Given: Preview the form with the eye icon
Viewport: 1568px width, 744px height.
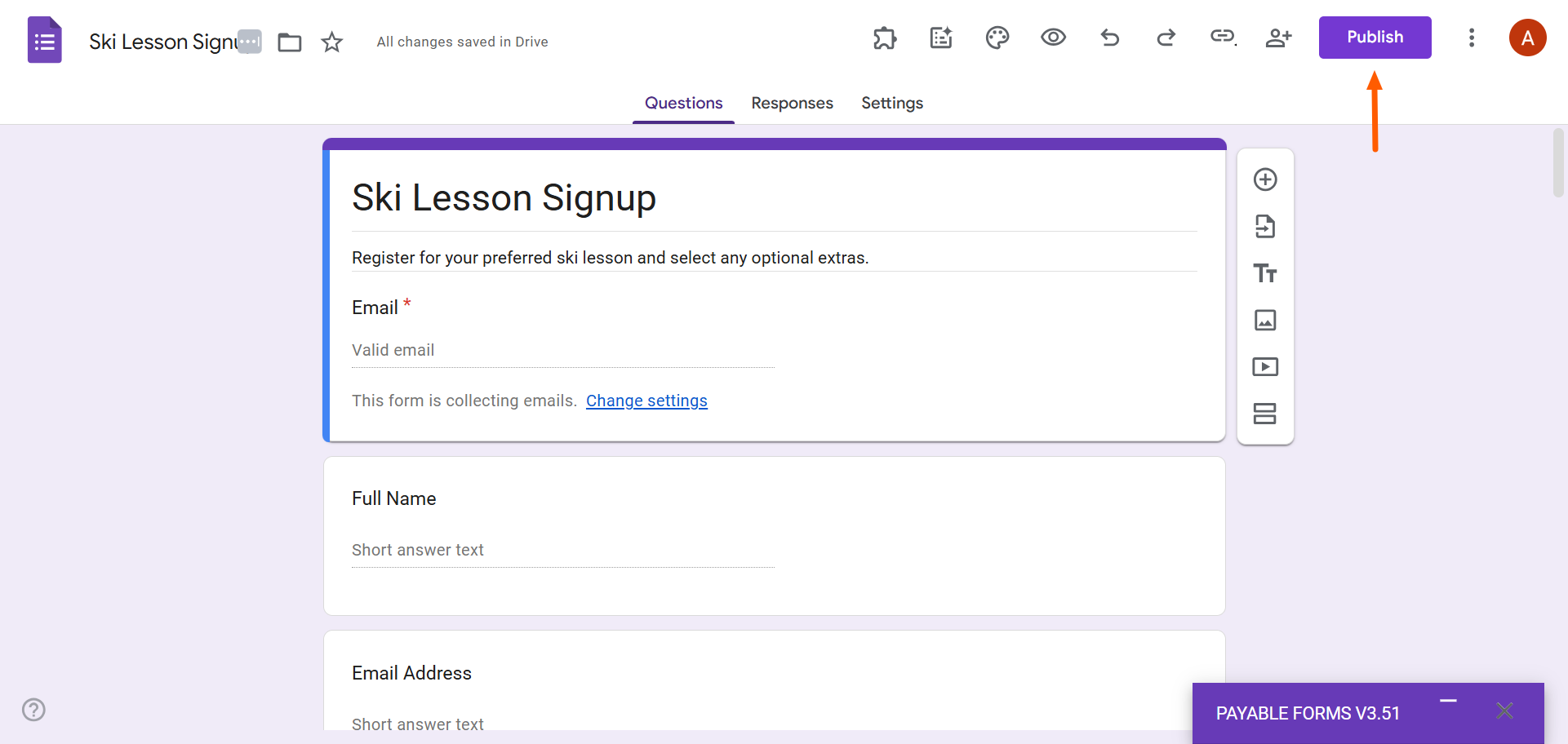Looking at the screenshot, I should (1053, 38).
